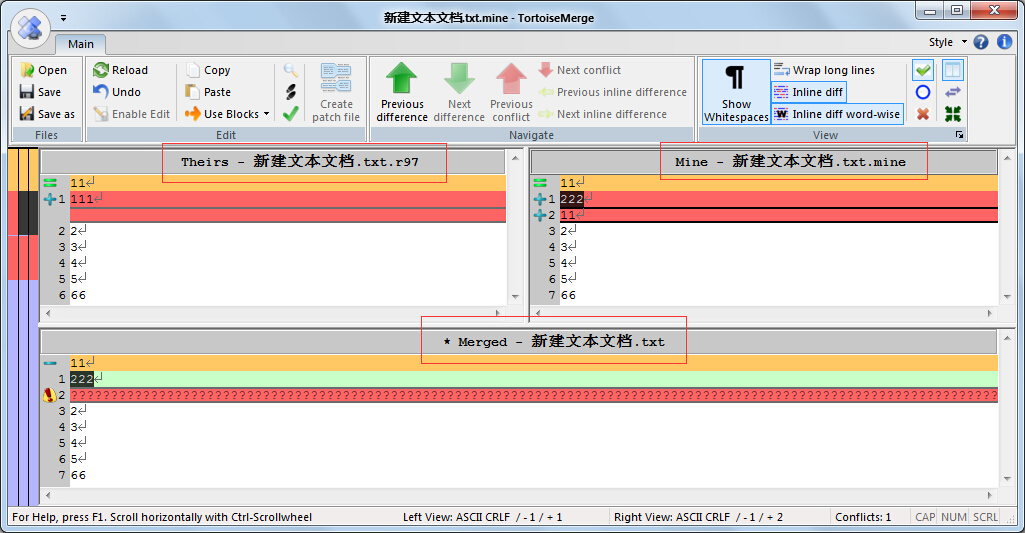Click the Mine pane scroll-down arrow
This screenshot has height=533, width=1025.
tap(1007, 297)
